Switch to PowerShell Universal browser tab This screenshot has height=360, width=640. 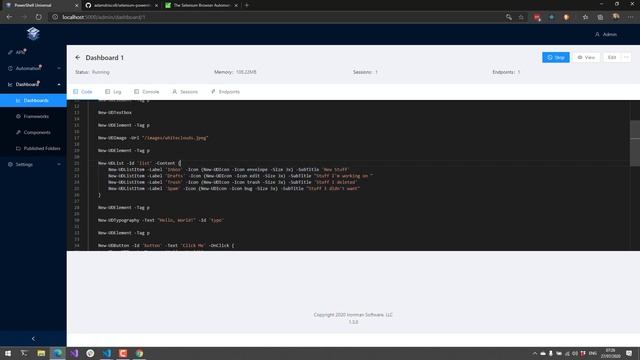(x=40, y=5)
